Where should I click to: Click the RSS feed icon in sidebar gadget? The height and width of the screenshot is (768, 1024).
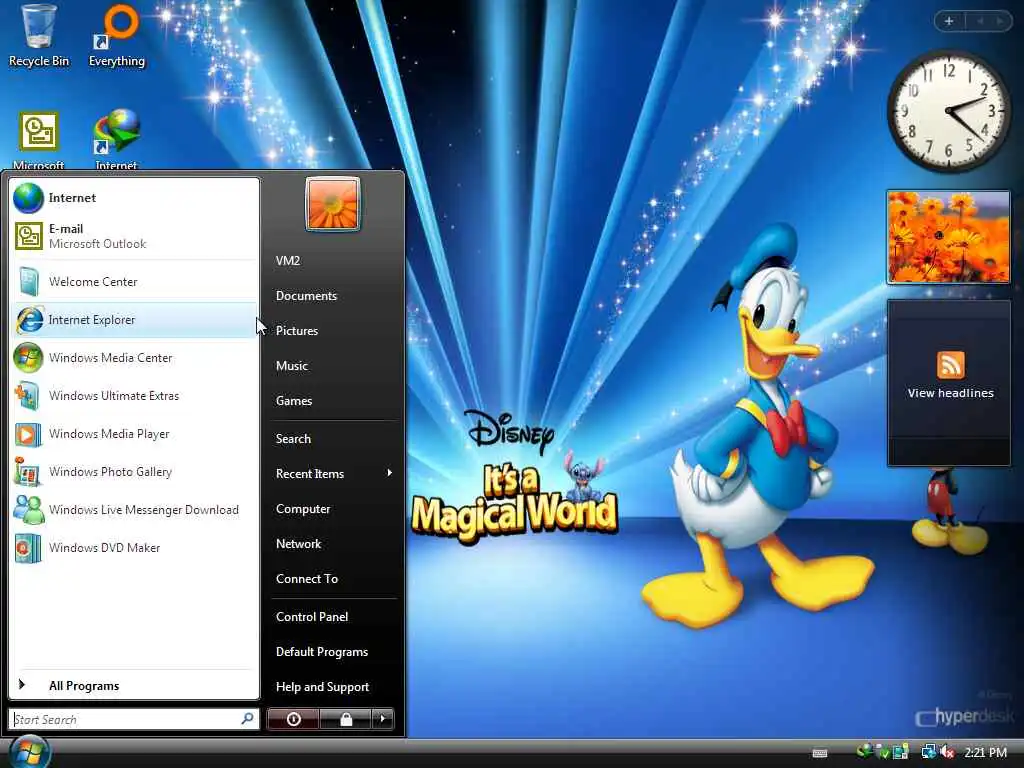950,365
